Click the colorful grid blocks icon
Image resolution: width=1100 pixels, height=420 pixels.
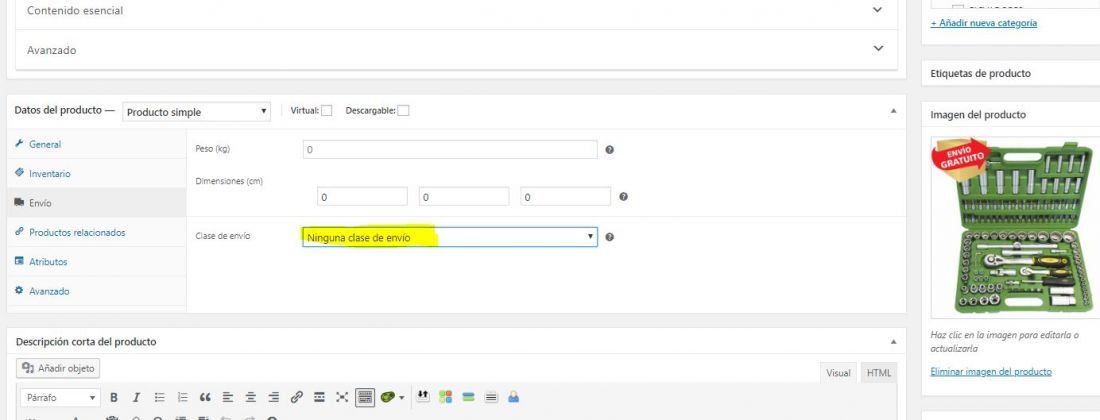pyautogui.click(x=445, y=398)
